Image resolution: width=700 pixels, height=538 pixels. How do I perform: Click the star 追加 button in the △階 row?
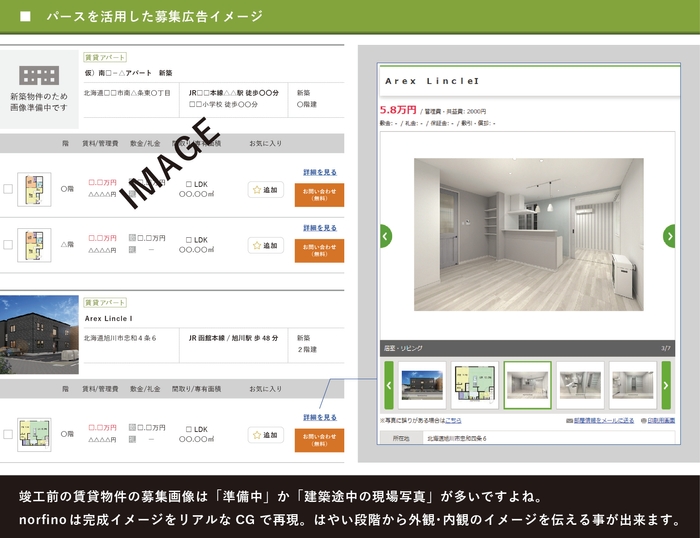click(266, 244)
